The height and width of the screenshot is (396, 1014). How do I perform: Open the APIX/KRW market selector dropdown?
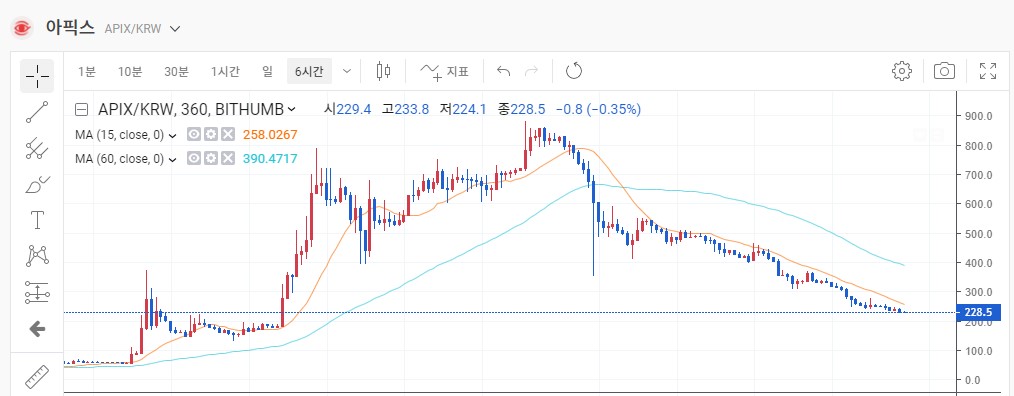click(x=175, y=28)
